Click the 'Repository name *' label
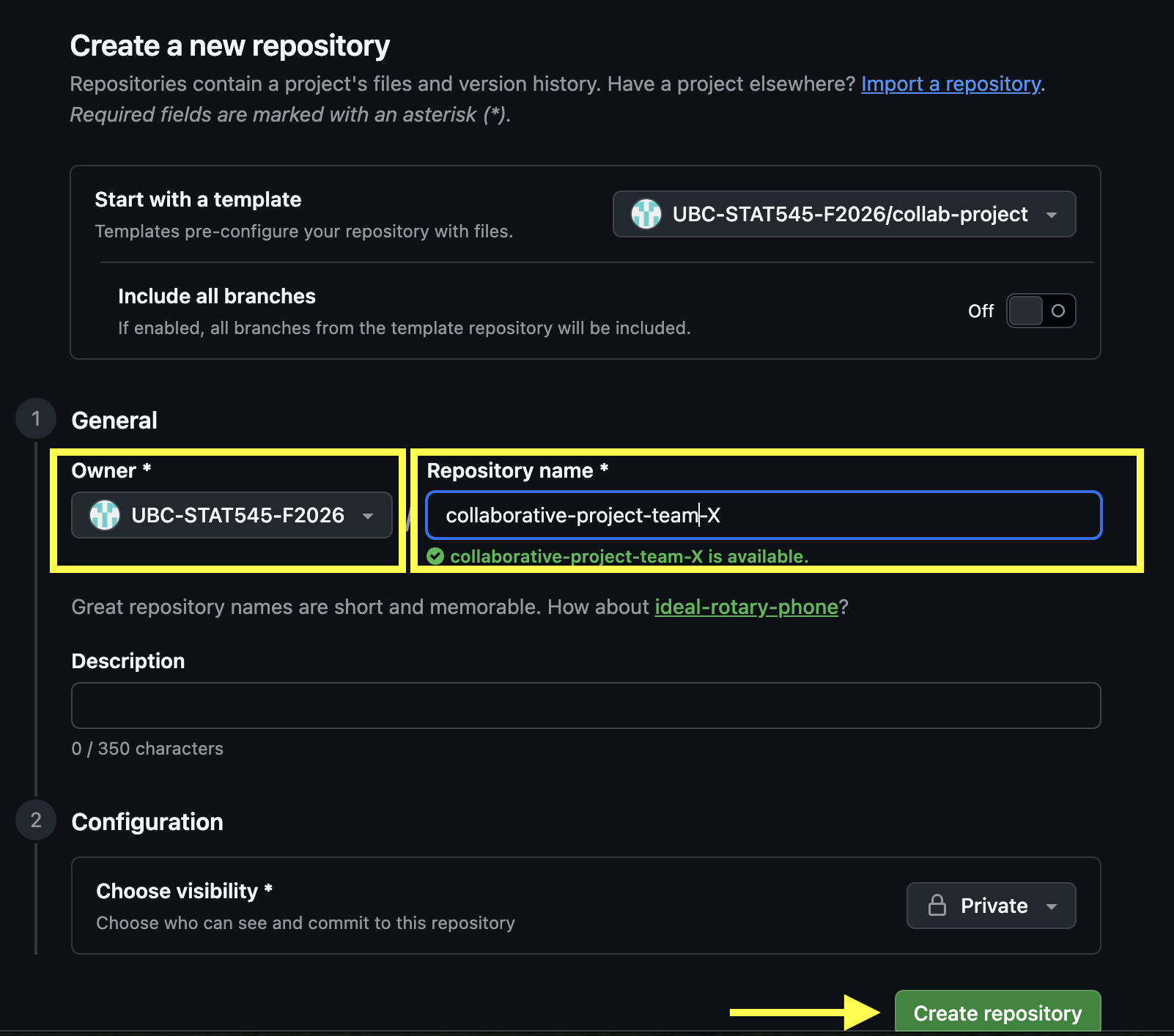The height and width of the screenshot is (1036, 1174). (x=518, y=470)
